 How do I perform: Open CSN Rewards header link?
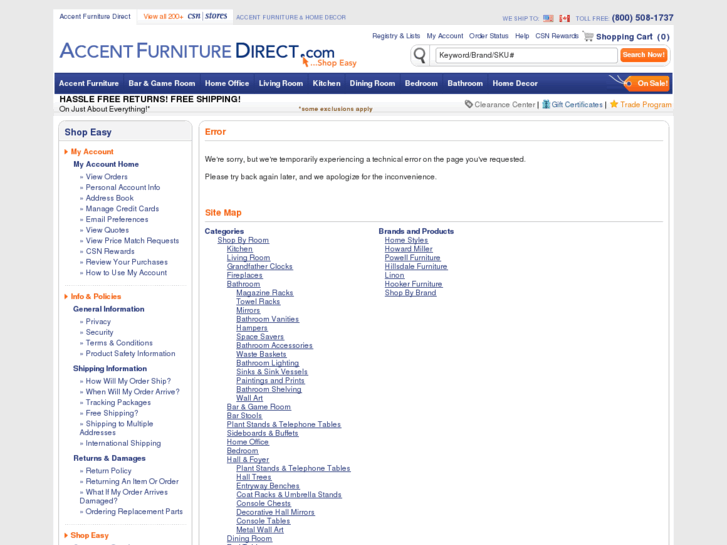[557, 36]
